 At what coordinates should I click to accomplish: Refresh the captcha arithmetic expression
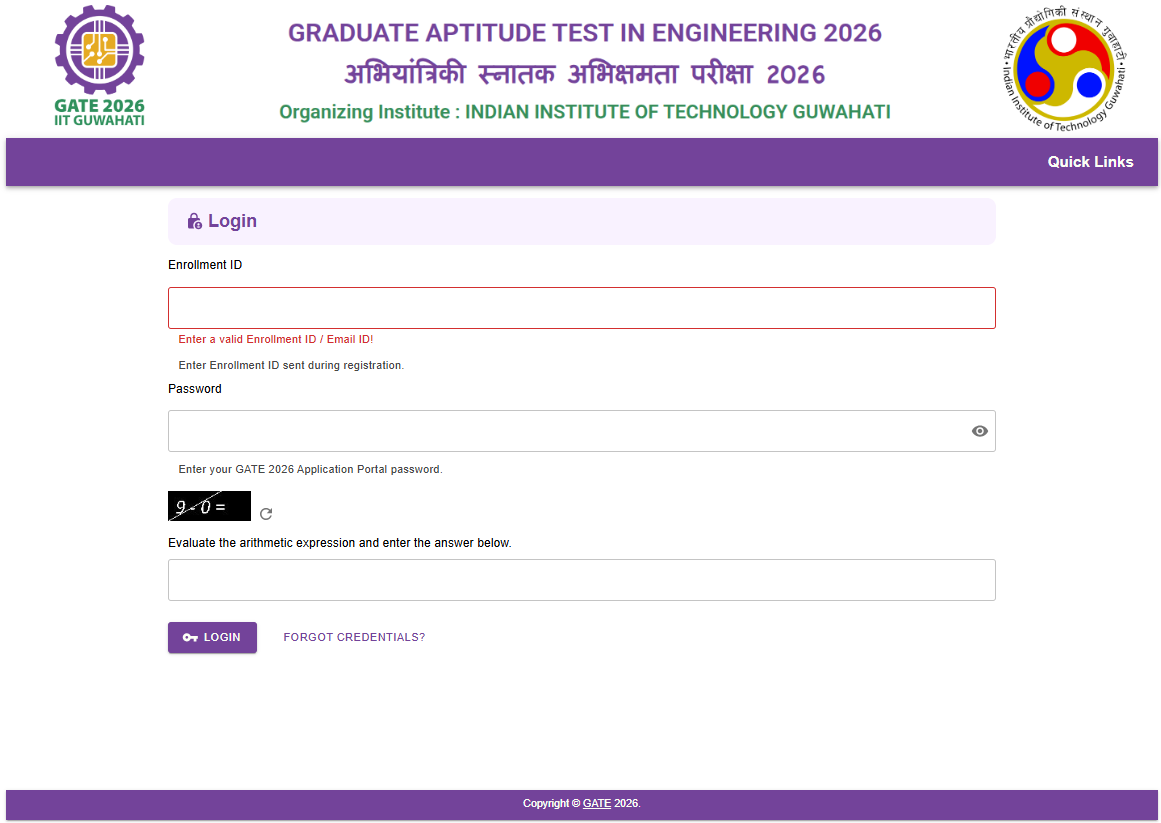265,513
